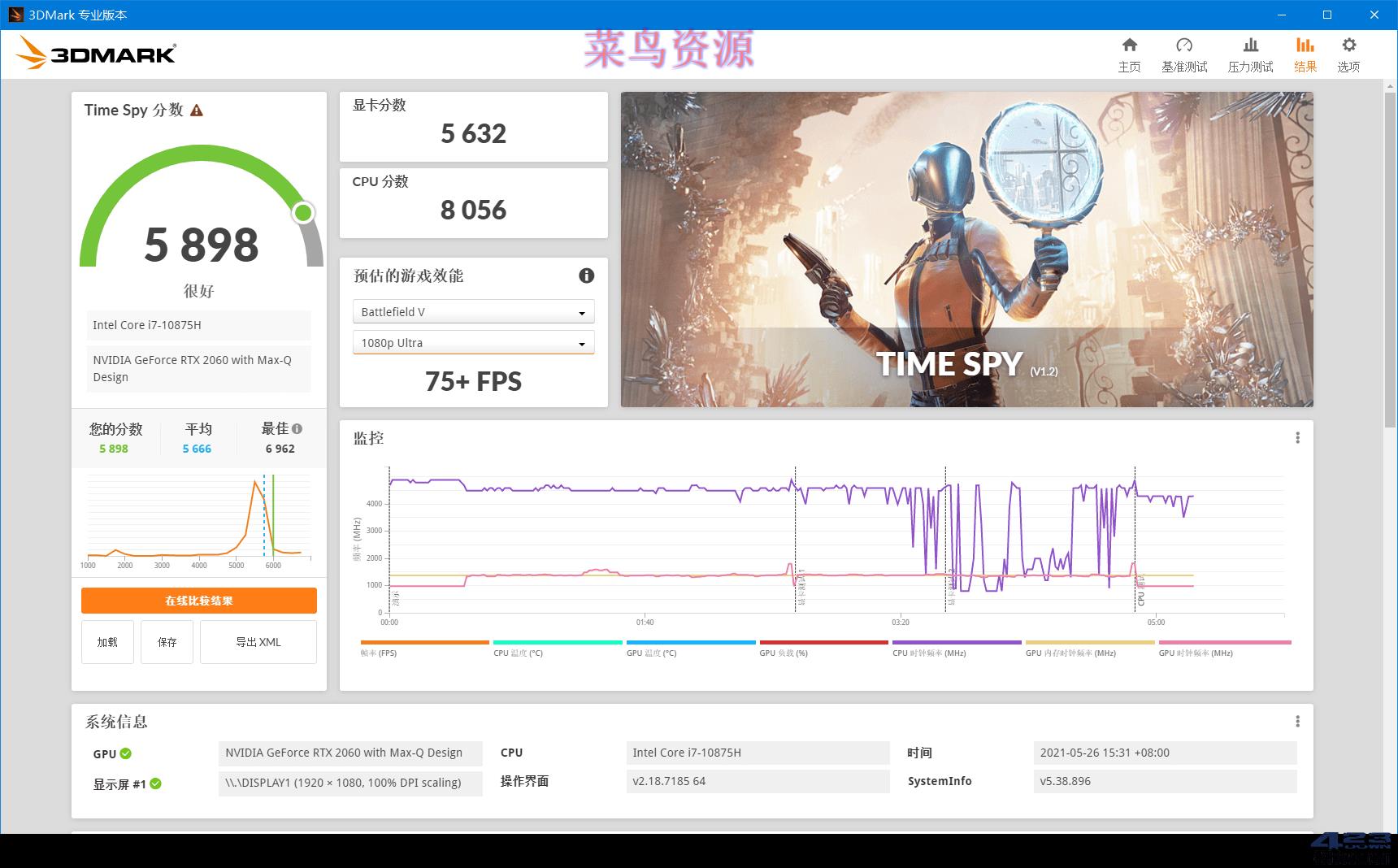Click the info icon next to 最佳 score

coord(297,428)
